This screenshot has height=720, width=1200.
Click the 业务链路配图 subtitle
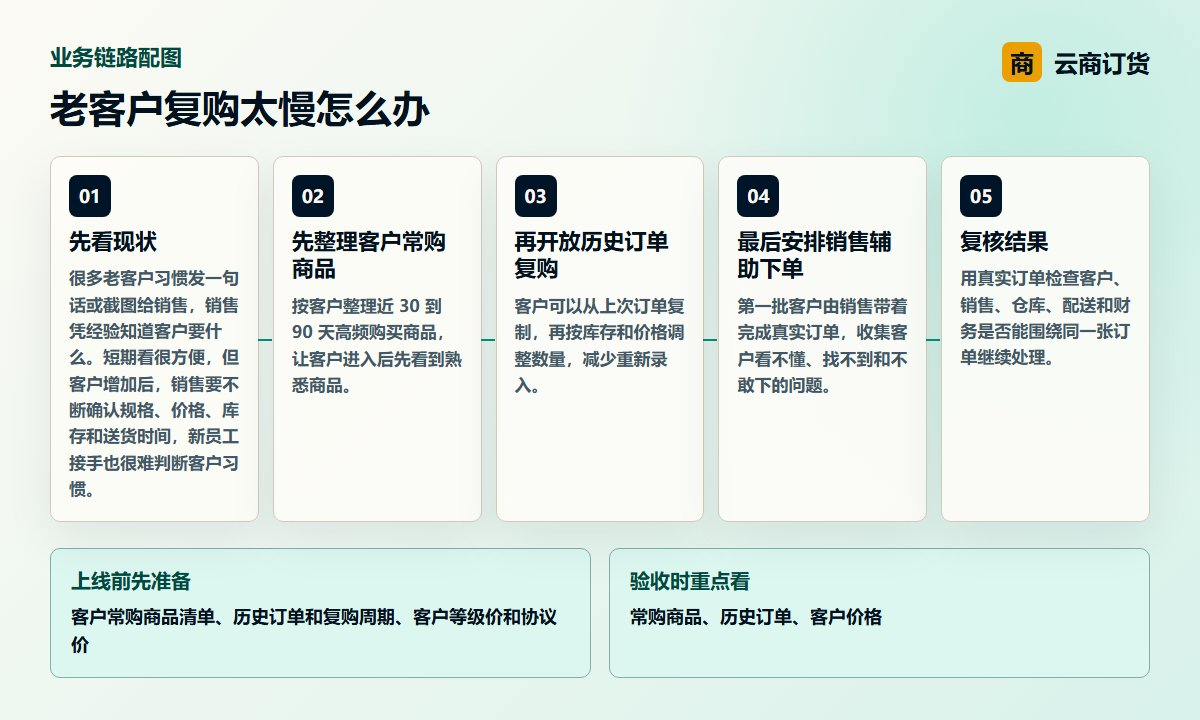116,58
